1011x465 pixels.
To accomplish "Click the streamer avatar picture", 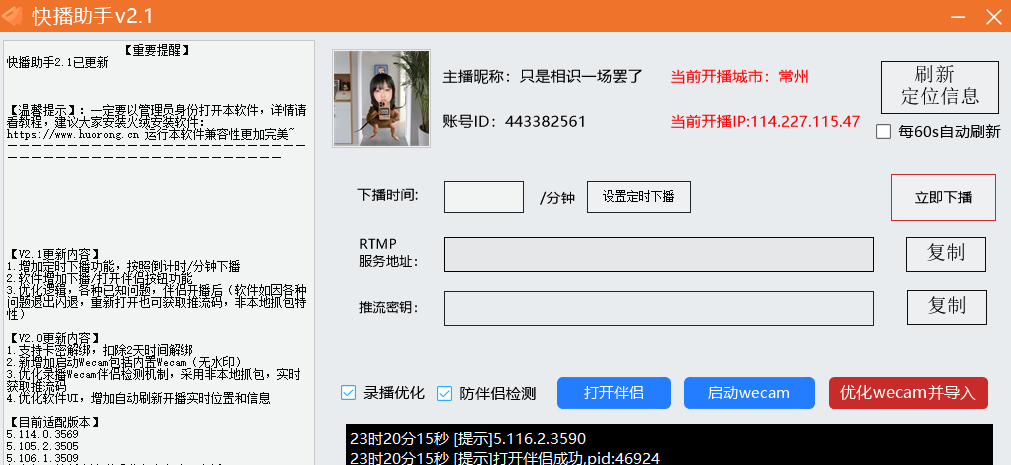I will (x=374, y=99).
